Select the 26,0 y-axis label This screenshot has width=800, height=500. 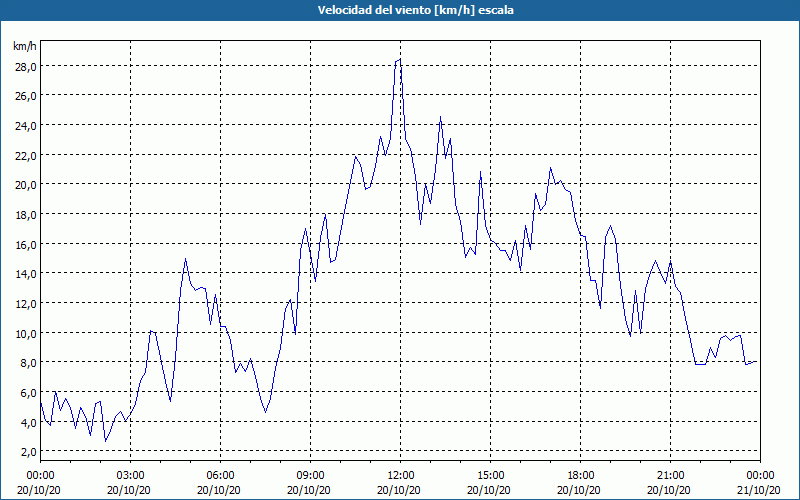pos(24,96)
